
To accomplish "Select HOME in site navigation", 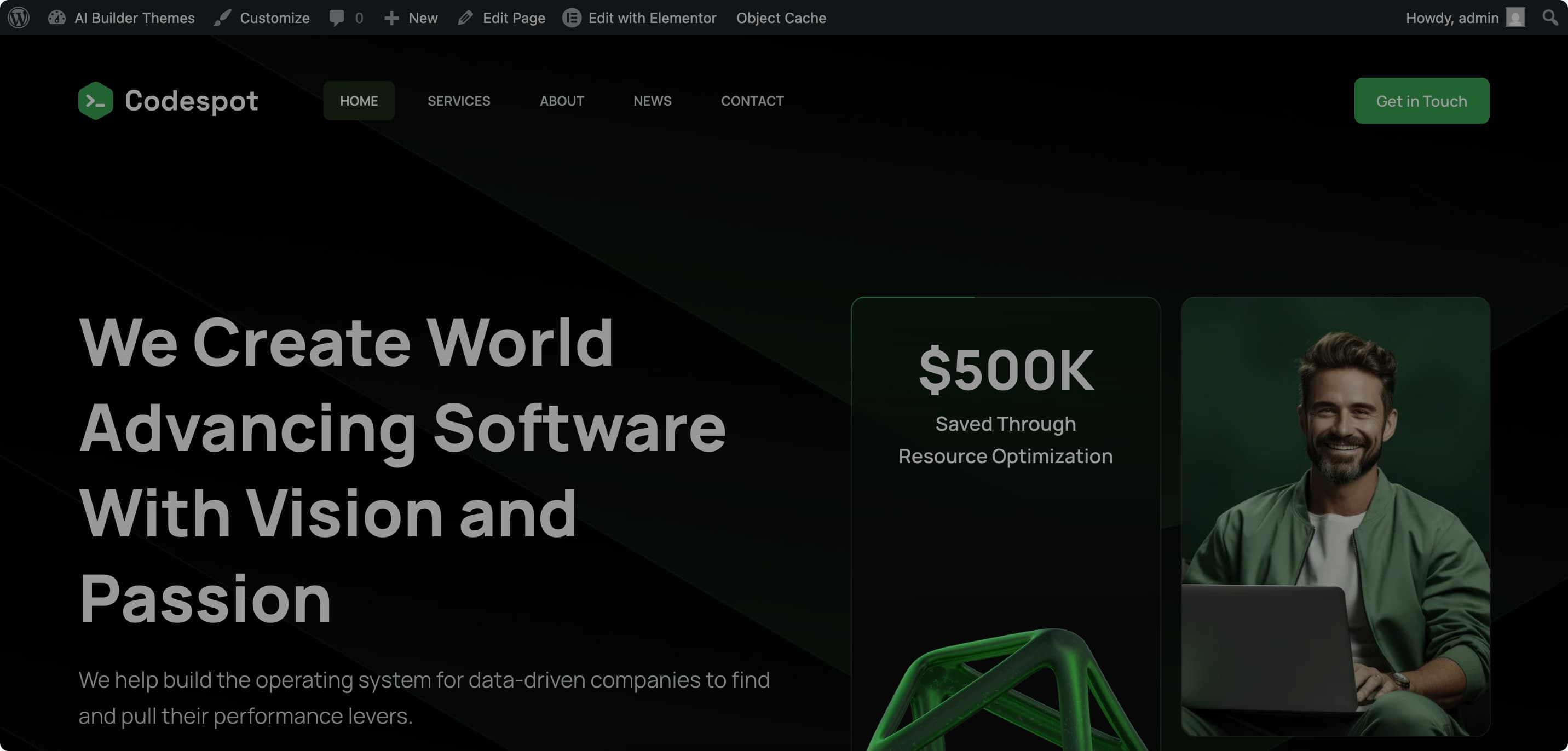I will tap(359, 101).
